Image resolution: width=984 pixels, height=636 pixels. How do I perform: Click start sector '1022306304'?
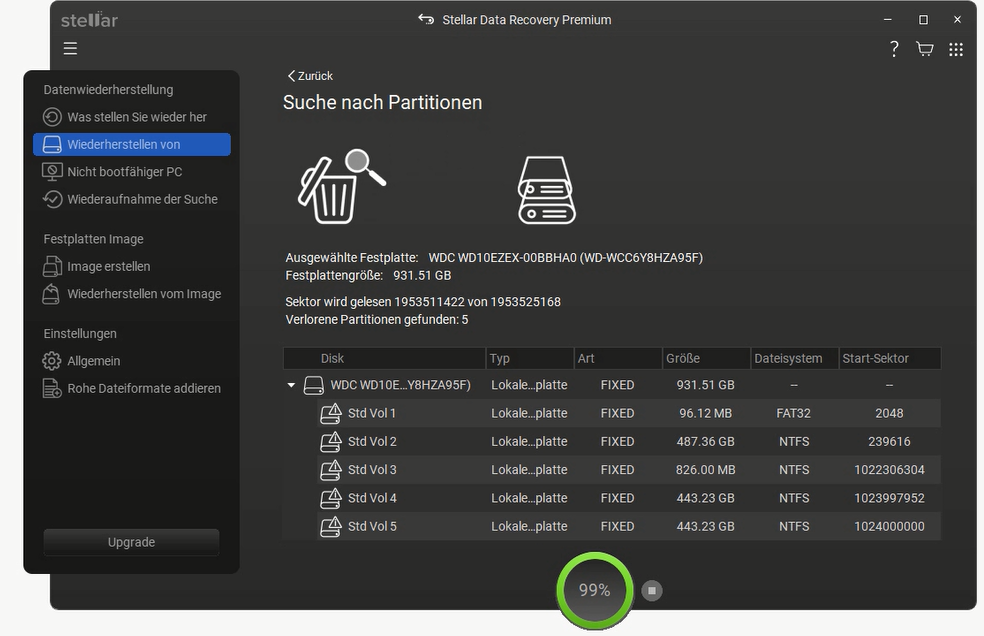point(889,470)
